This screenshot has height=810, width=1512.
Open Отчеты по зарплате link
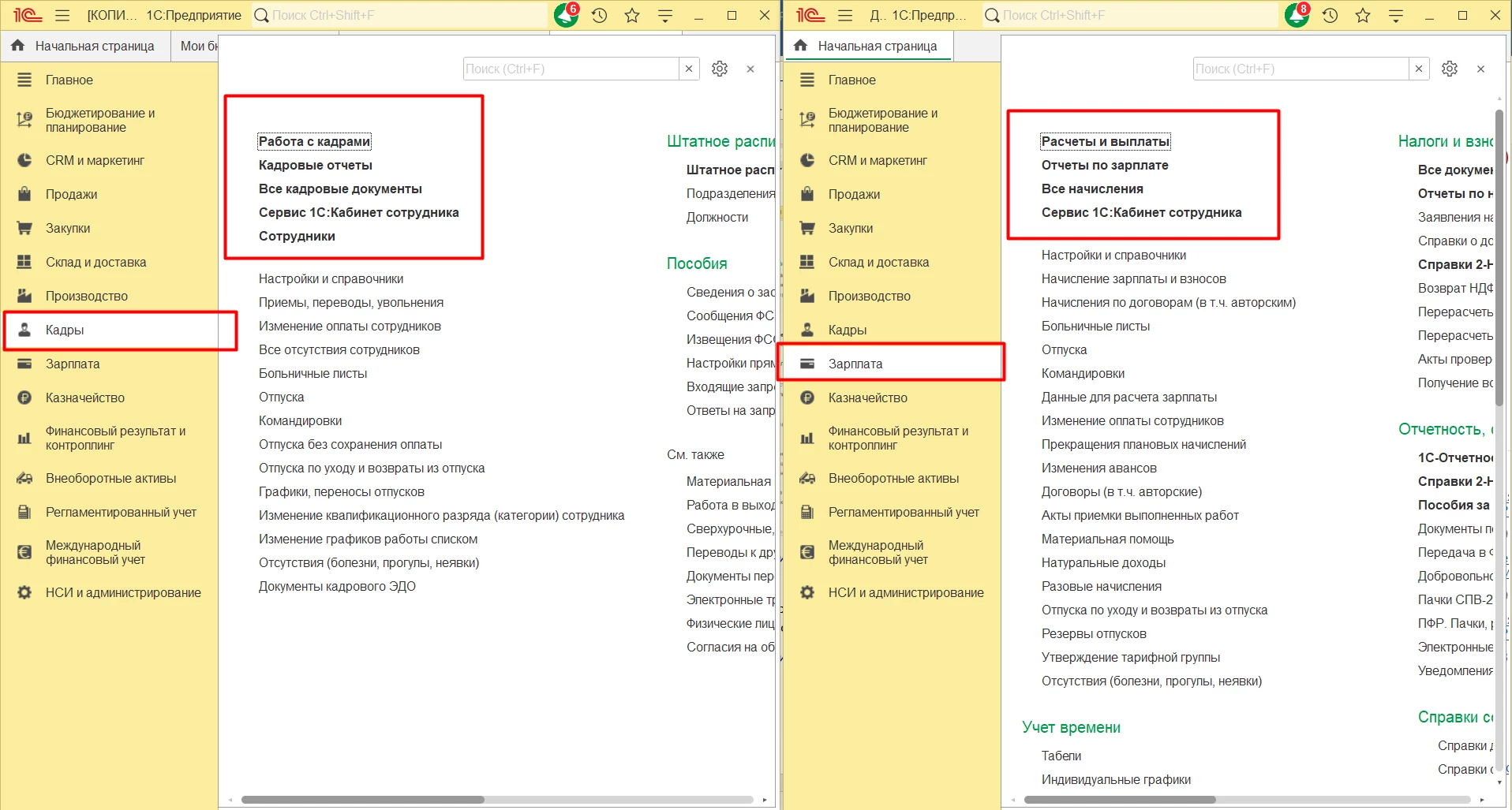(x=1105, y=165)
